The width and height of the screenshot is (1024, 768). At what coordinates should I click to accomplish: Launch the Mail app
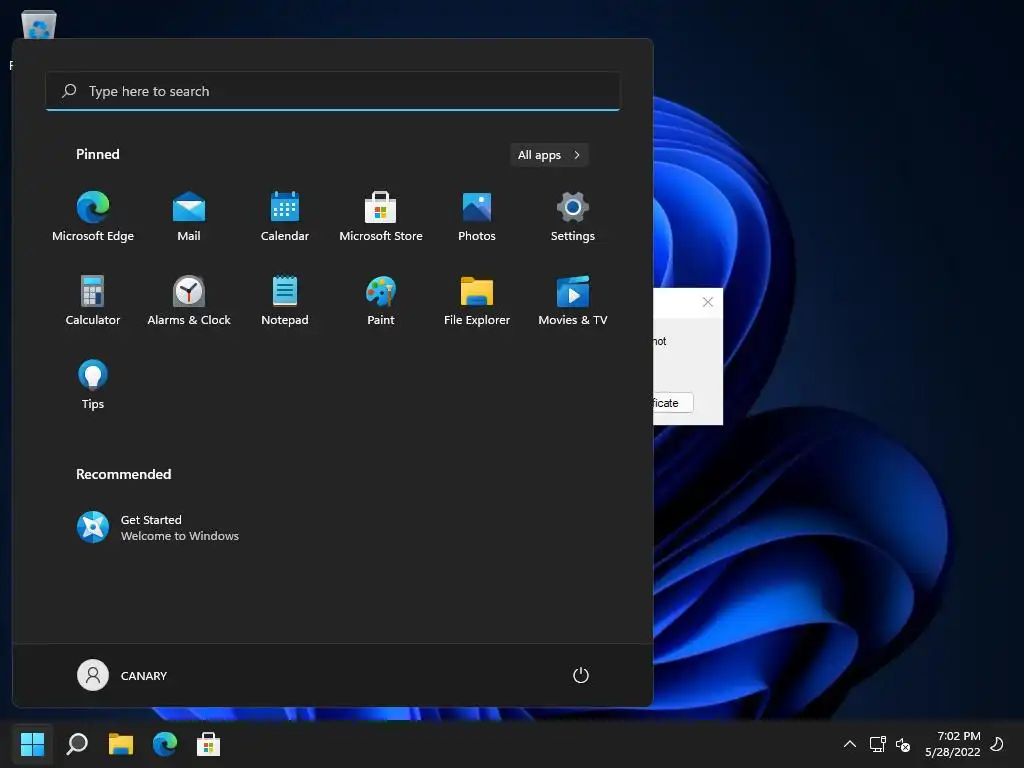(189, 217)
